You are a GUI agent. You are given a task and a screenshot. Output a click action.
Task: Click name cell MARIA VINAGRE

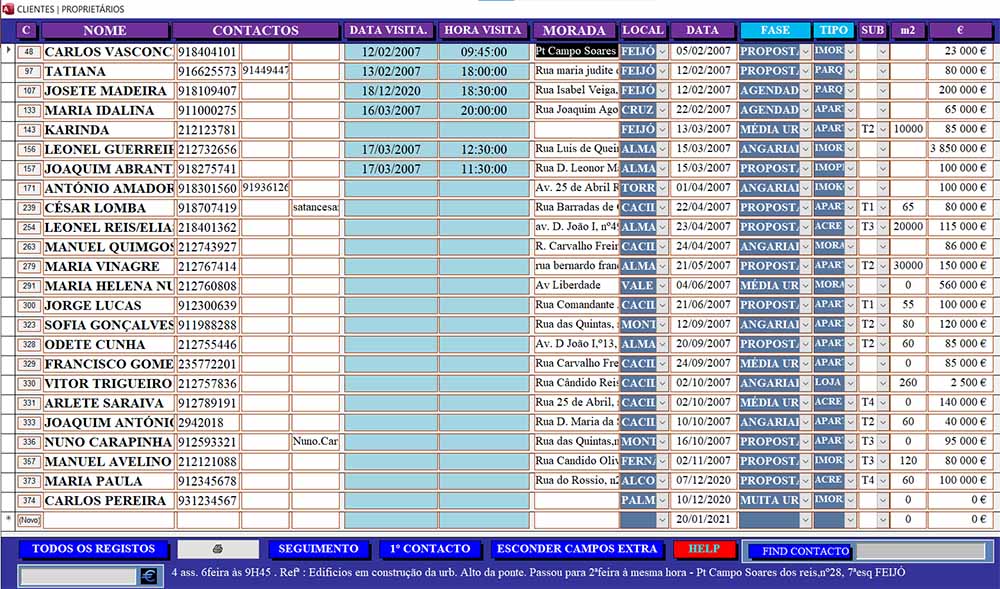click(108, 266)
